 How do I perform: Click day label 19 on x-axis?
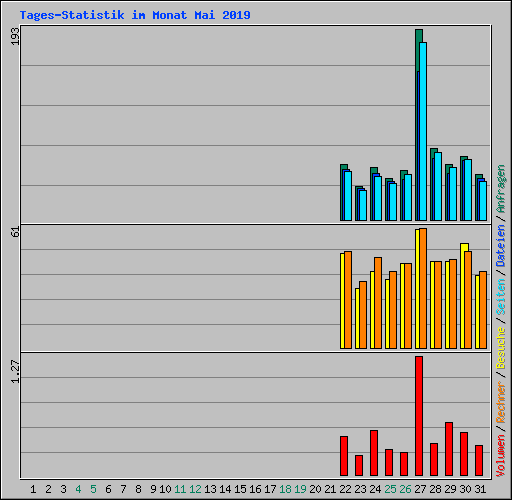tap(300, 489)
